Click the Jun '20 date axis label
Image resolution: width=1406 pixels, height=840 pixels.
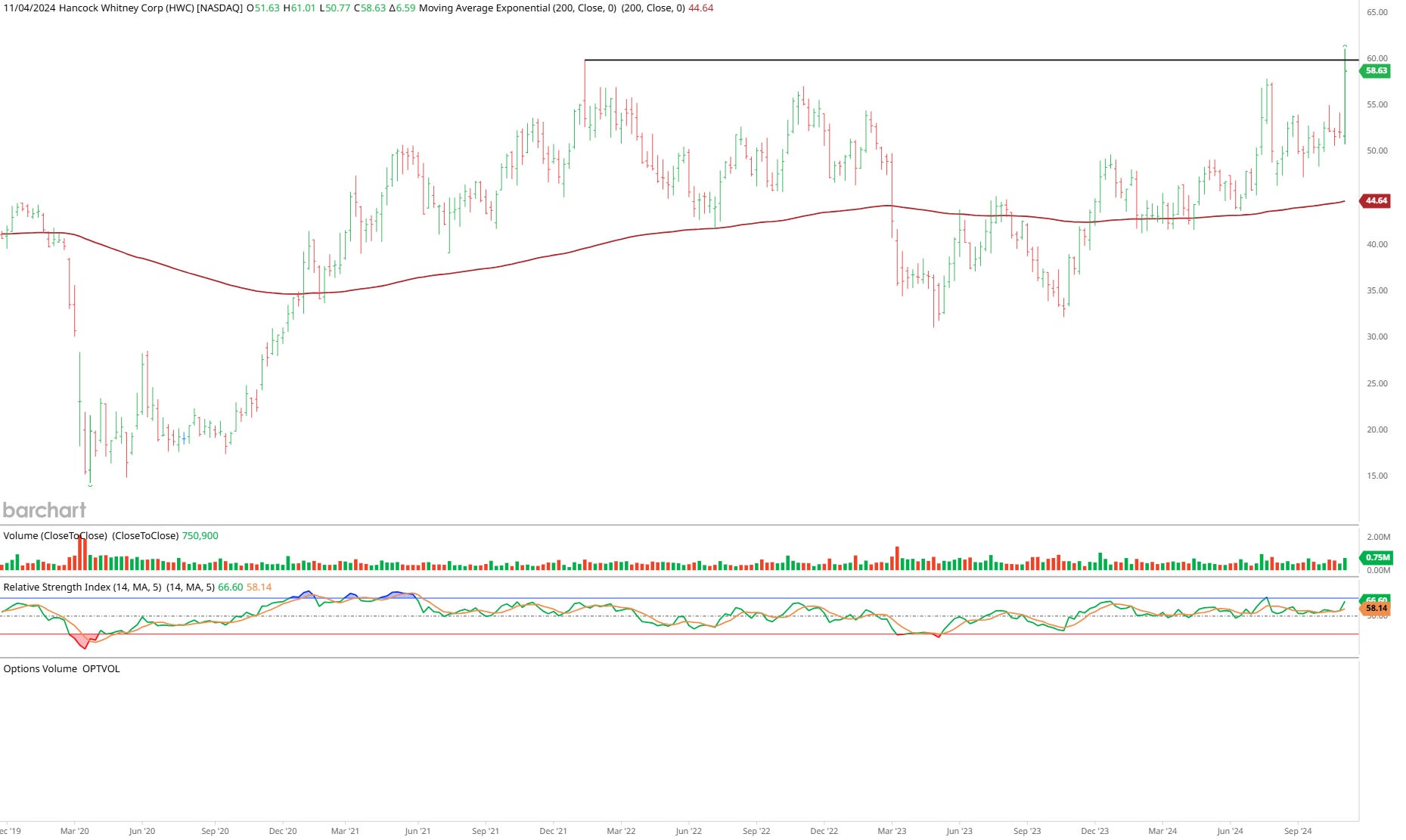[141, 831]
